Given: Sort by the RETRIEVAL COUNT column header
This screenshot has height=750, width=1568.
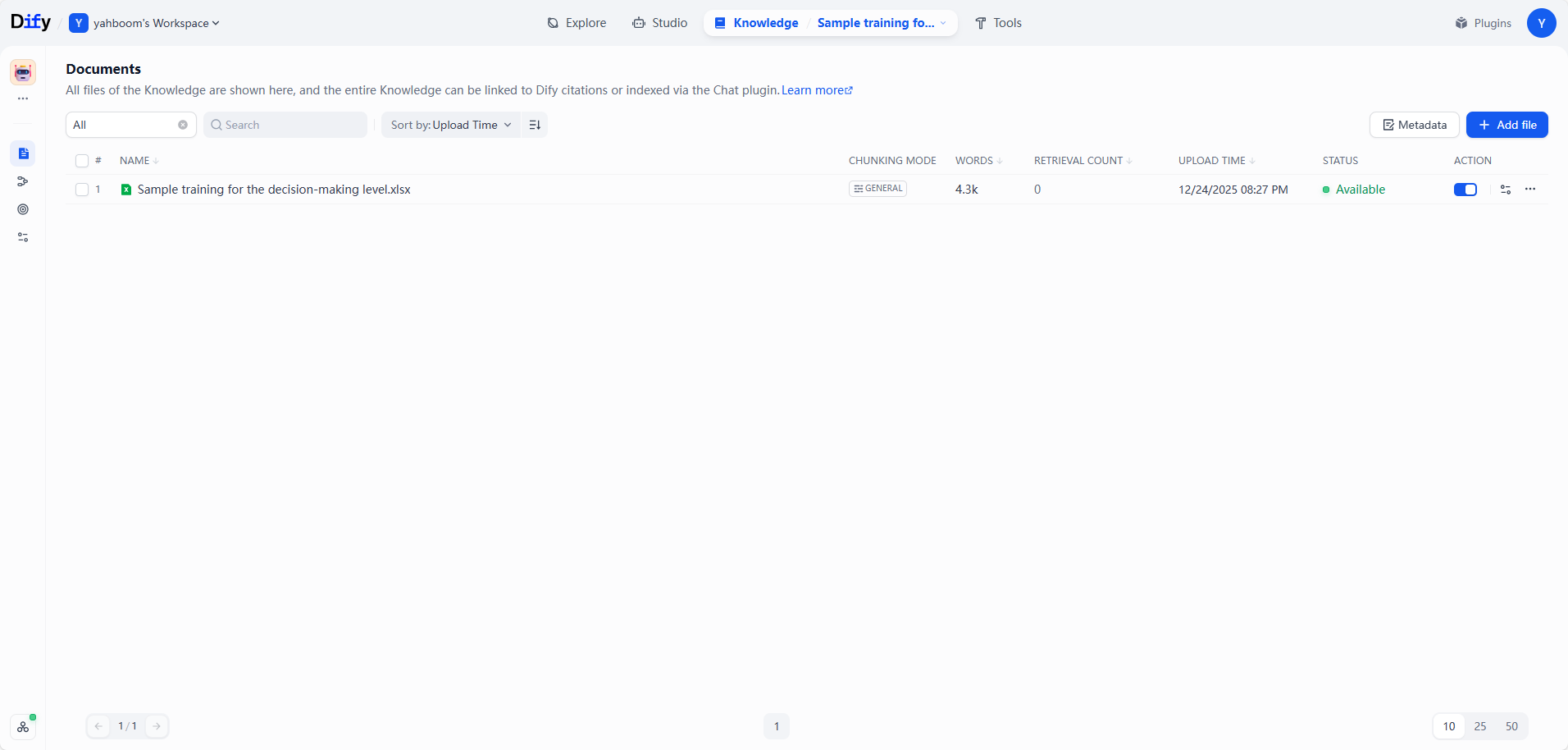Looking at the screenshot, I should pyautogui.click(x=1083, y=161).
